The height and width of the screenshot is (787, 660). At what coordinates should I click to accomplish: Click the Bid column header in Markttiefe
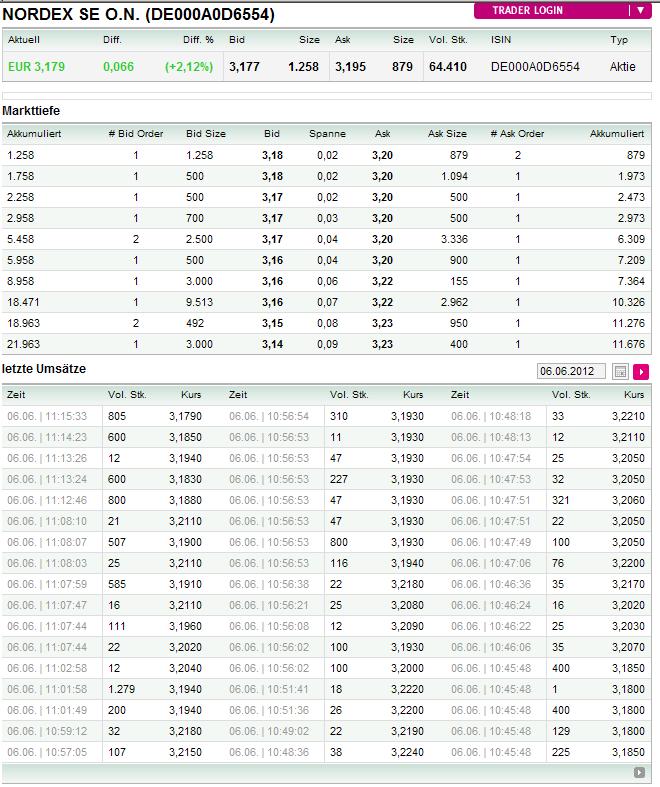[272, 133]
